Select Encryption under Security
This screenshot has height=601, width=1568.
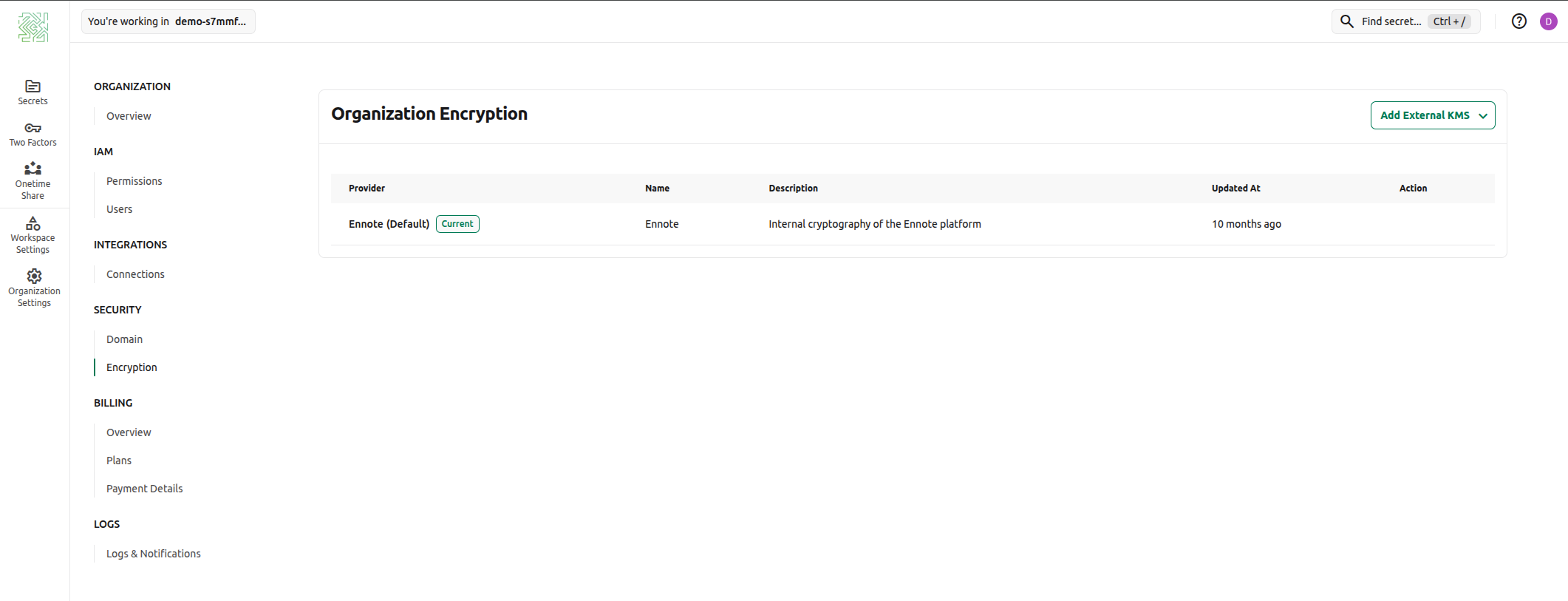point(132,367)
